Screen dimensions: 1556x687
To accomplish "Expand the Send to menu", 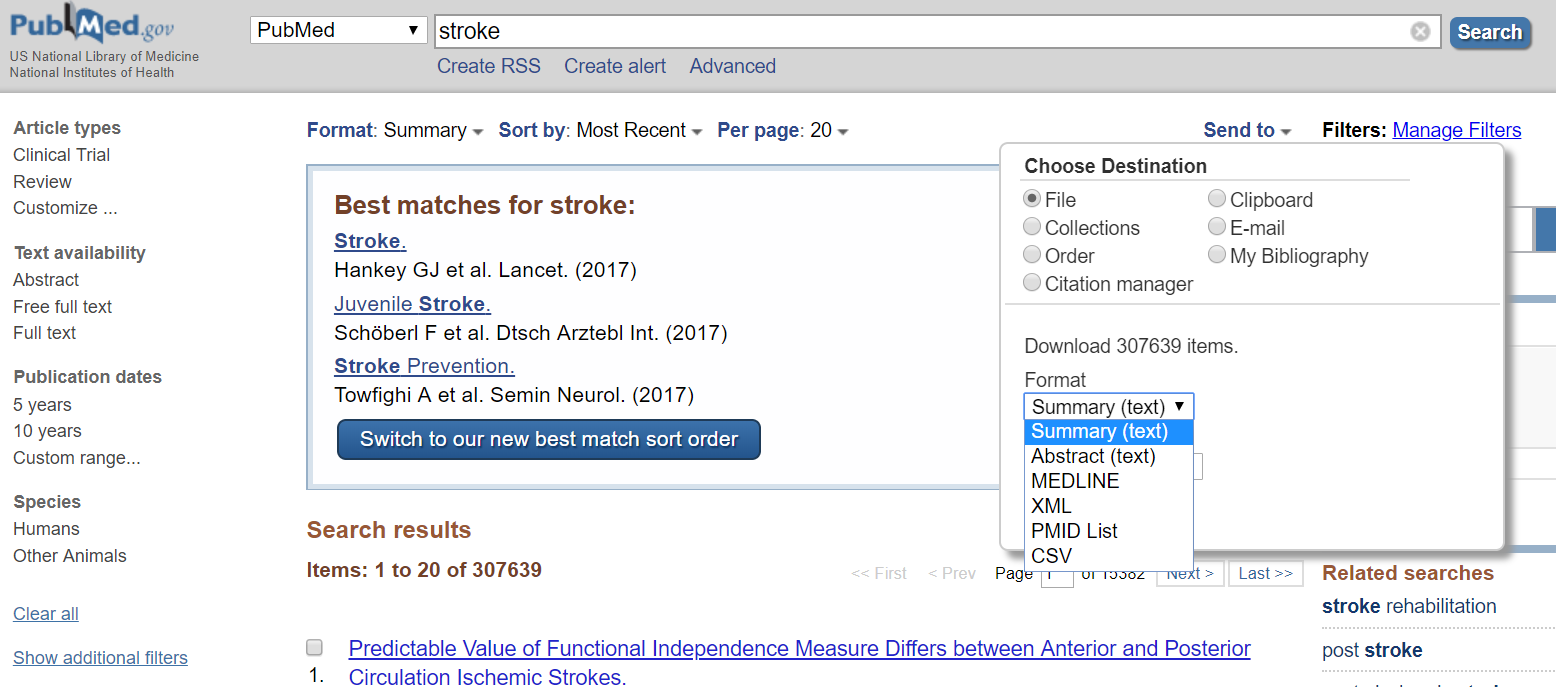I will click(x=1247, y=130).
